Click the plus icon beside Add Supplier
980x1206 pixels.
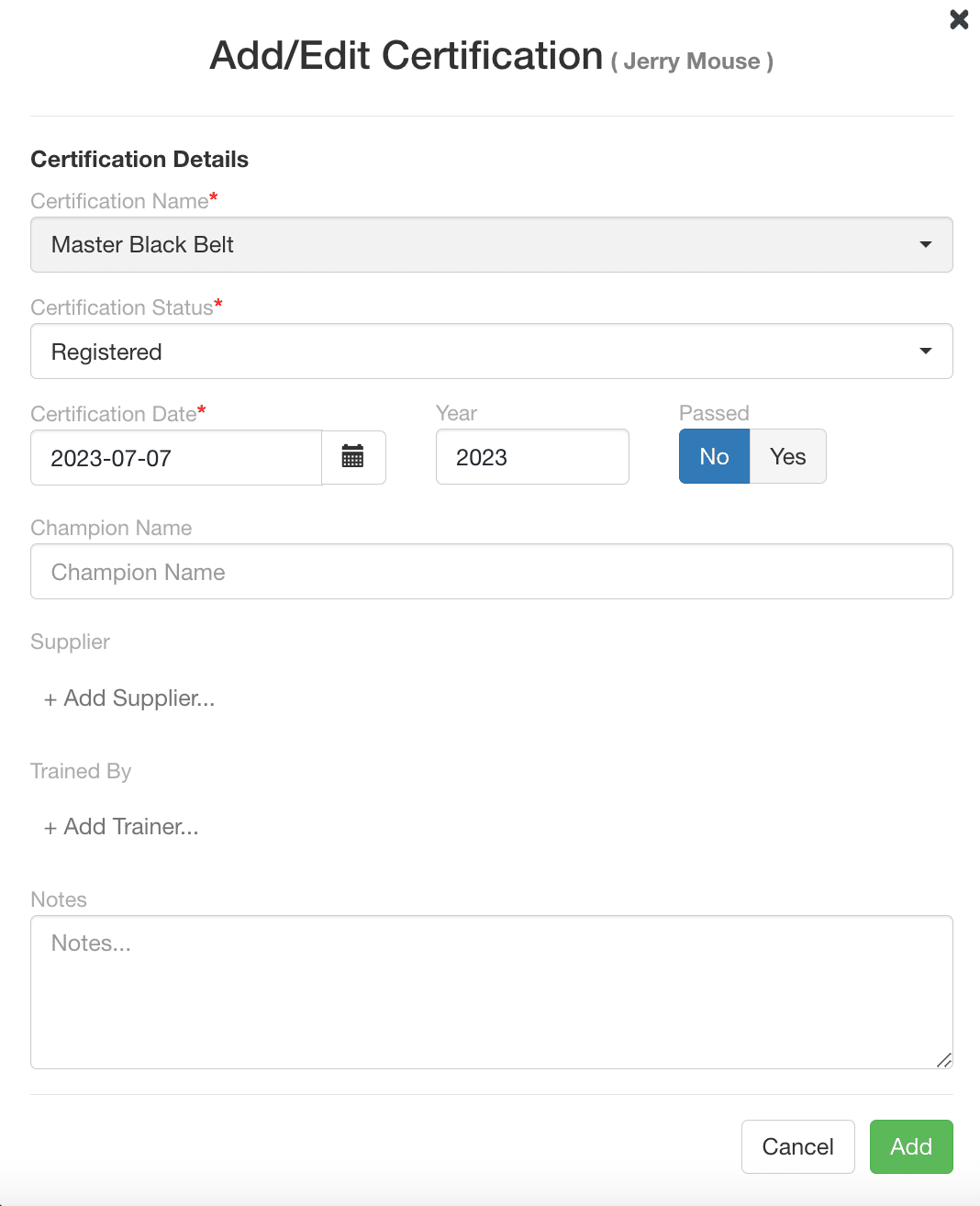coord(50,699)
